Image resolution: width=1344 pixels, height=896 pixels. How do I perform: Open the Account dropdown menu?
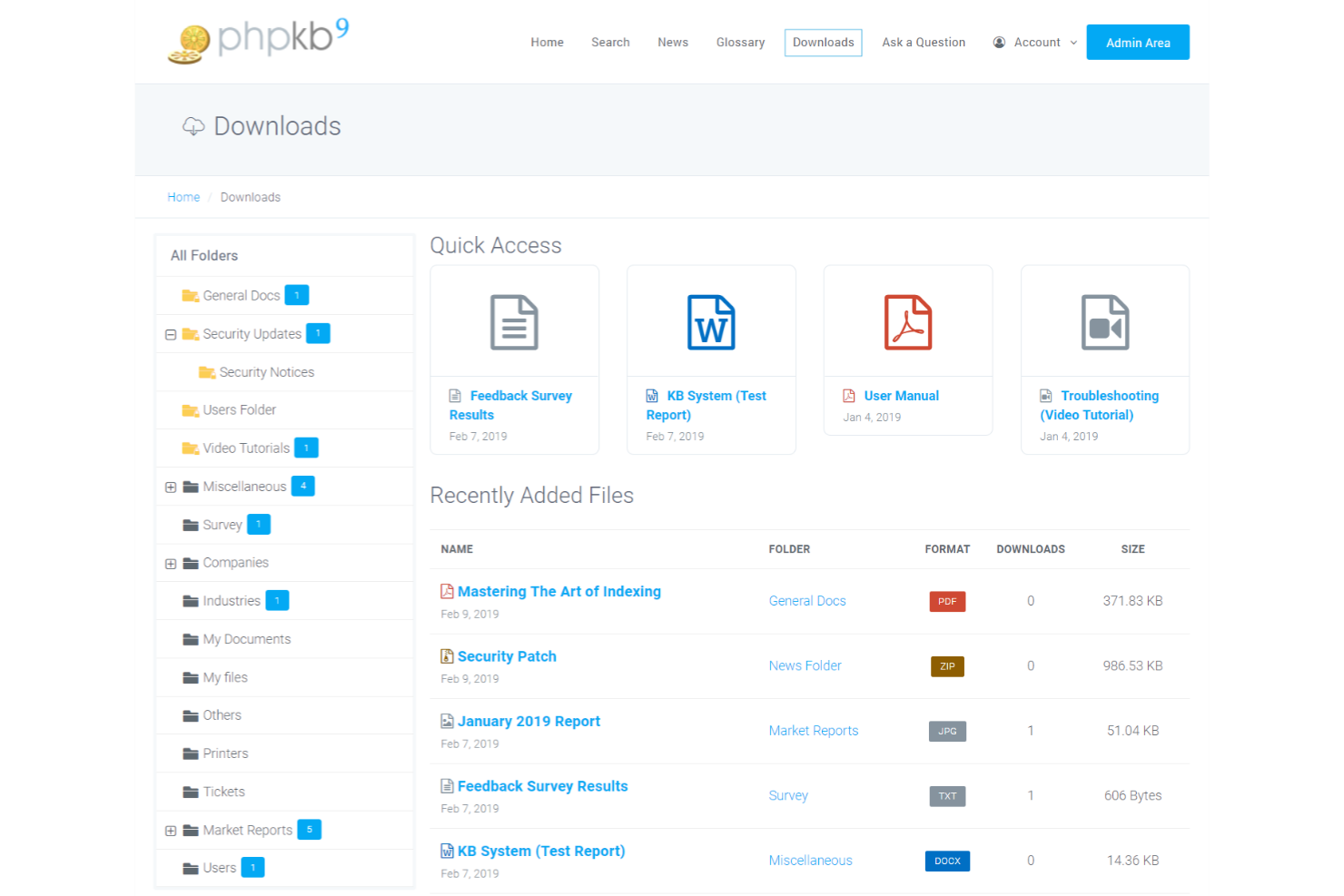click(1035, 43)
